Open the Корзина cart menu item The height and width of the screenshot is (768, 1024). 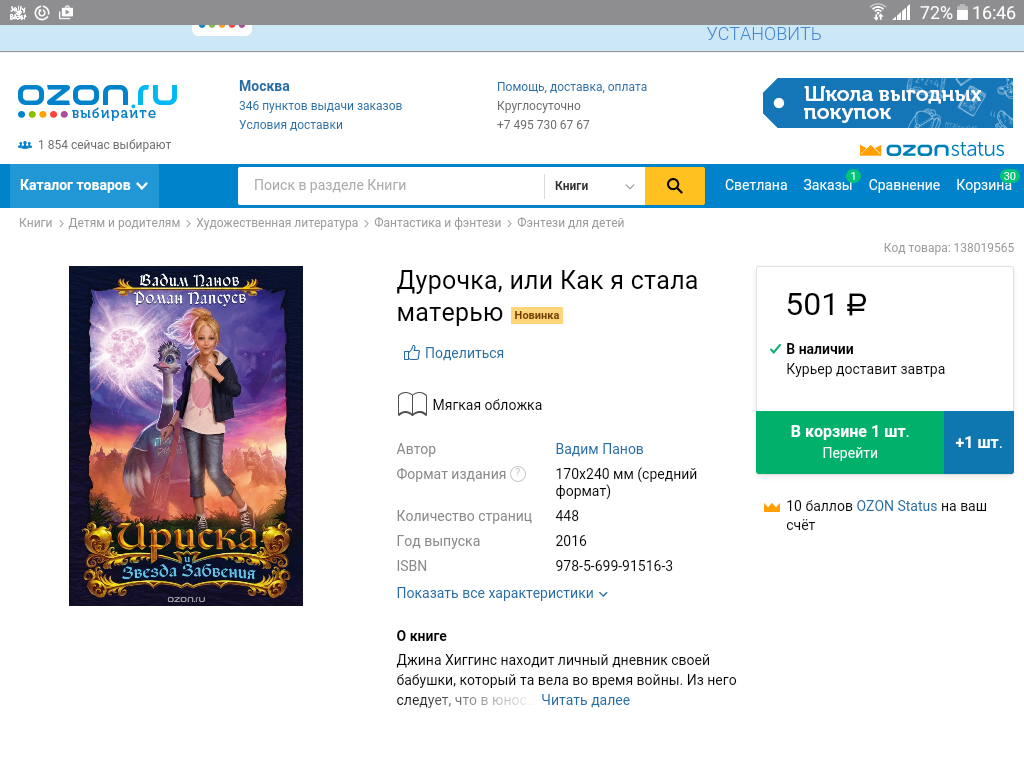[x=984, y=185]
